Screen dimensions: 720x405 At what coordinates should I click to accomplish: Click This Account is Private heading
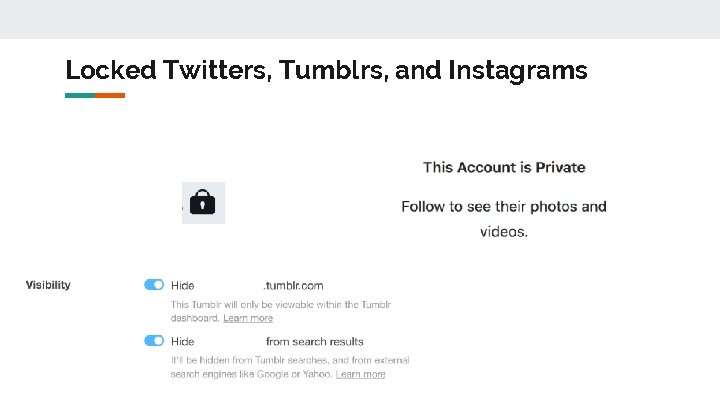coord(504,167)
